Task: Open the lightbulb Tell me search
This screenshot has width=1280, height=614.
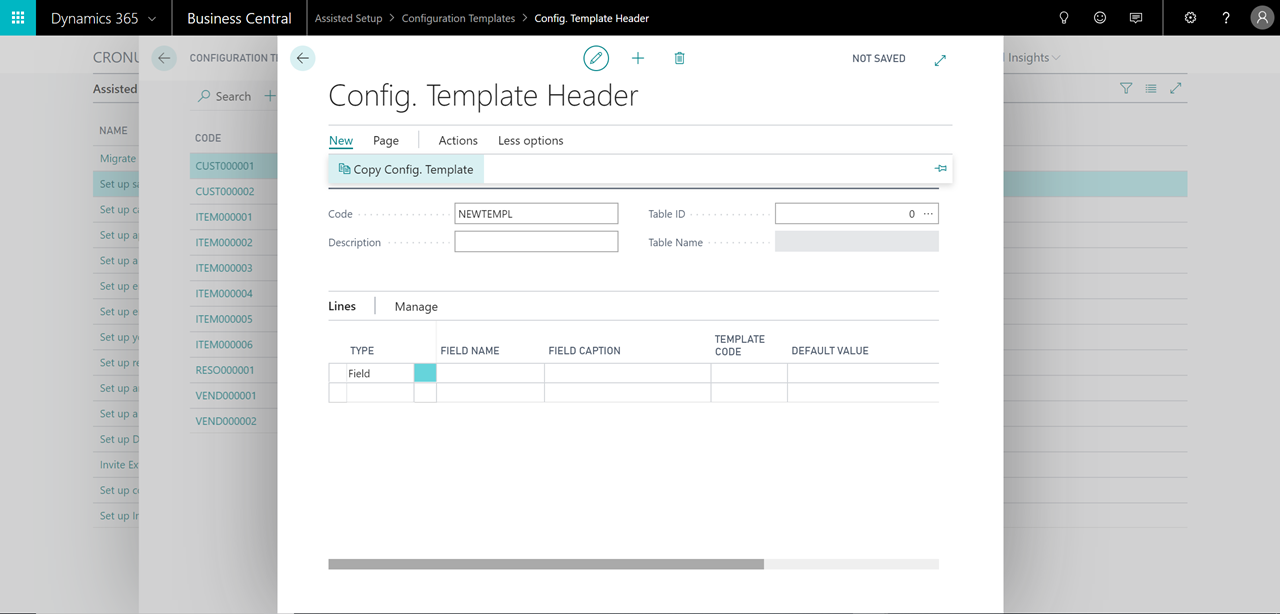Action: tap(1064, 17)
